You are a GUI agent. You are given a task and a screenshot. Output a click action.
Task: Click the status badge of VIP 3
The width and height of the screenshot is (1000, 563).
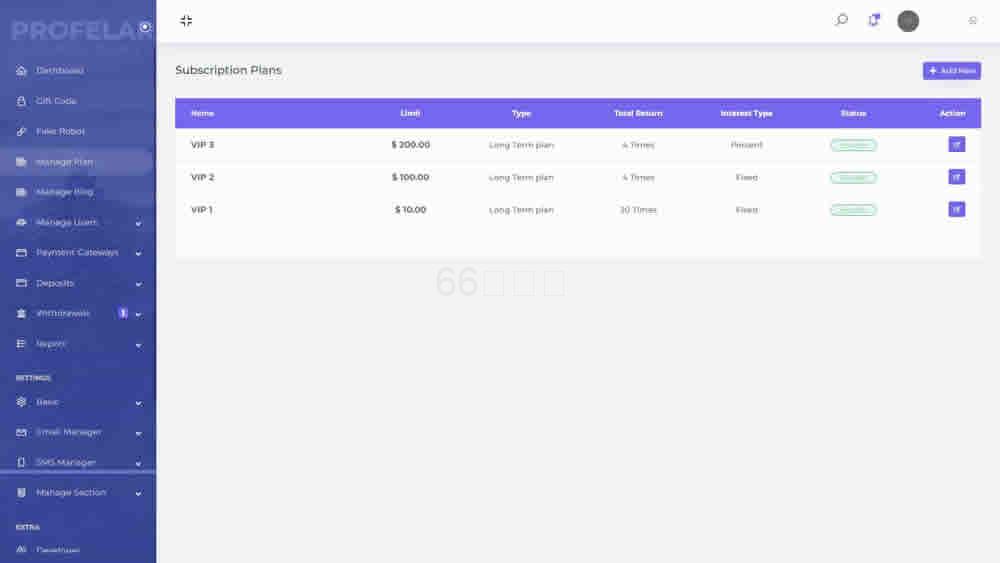(x=853, y=145)
